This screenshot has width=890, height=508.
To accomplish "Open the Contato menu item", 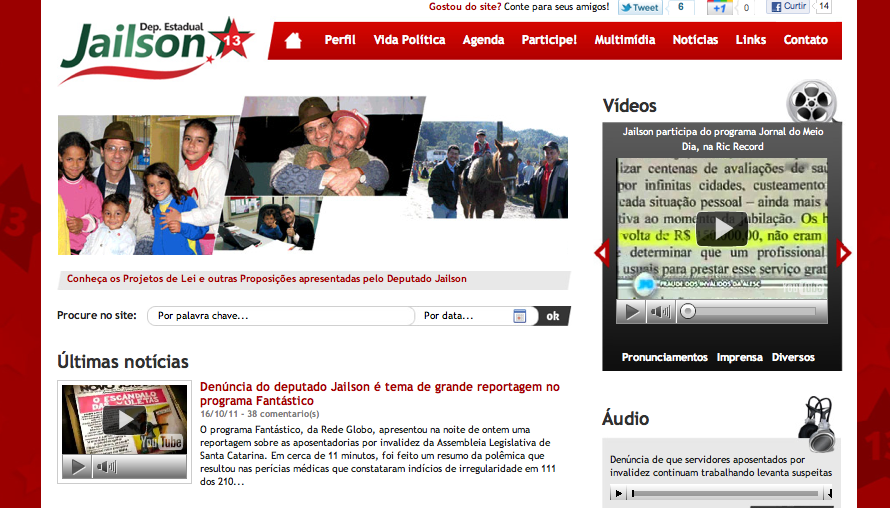I will click(x=805, y=40).
